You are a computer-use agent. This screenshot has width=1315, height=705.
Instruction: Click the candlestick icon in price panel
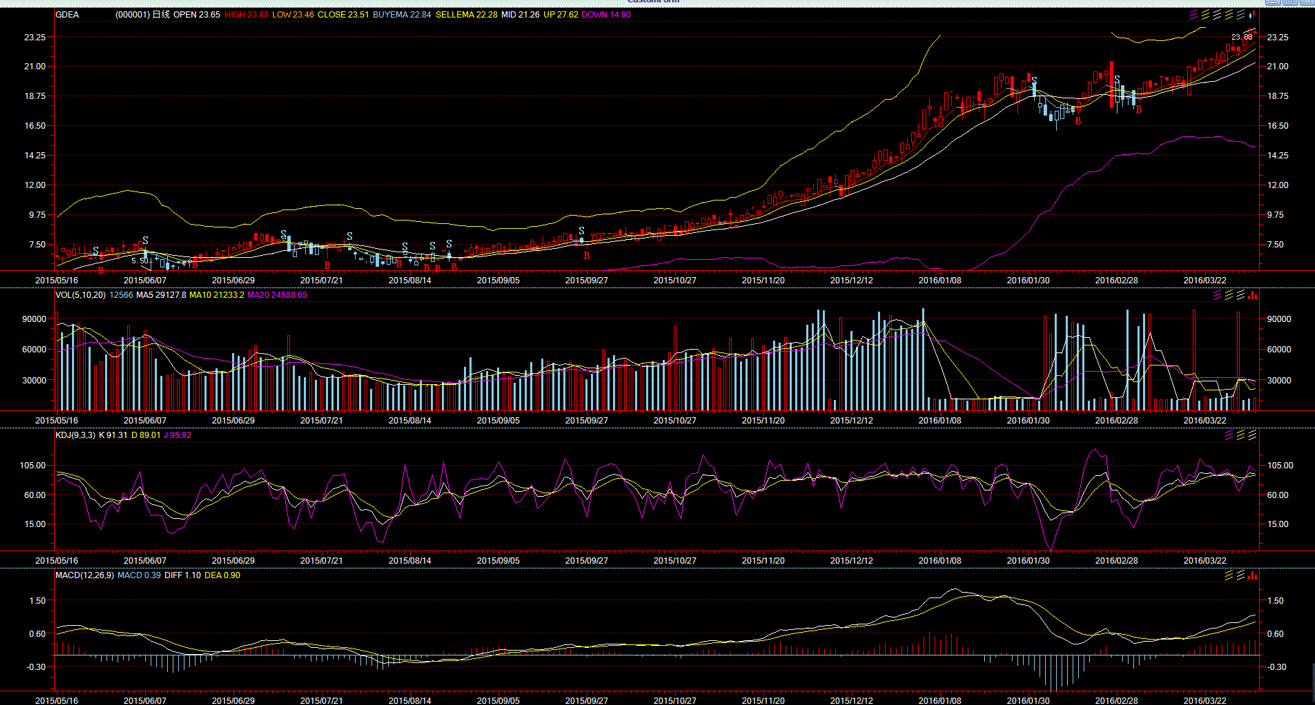1252,15
